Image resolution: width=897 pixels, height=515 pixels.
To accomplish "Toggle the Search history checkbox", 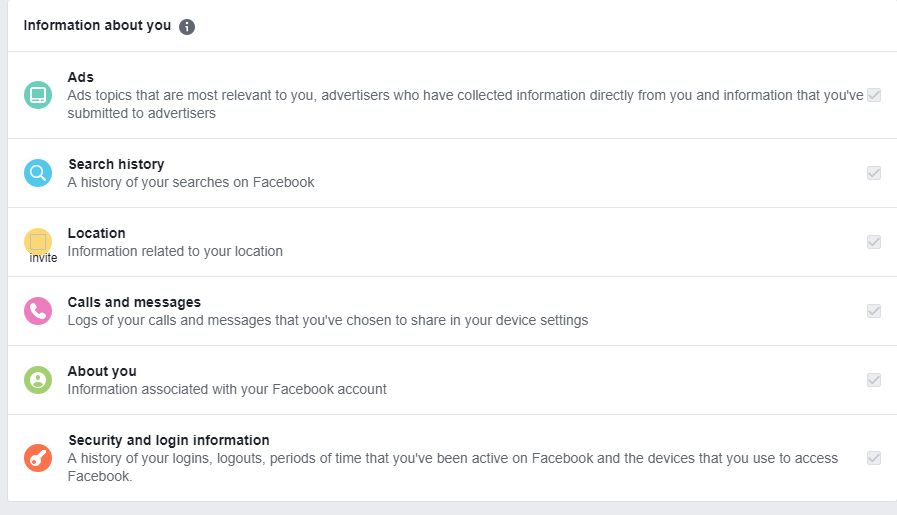I will click(x=874, y=173).
